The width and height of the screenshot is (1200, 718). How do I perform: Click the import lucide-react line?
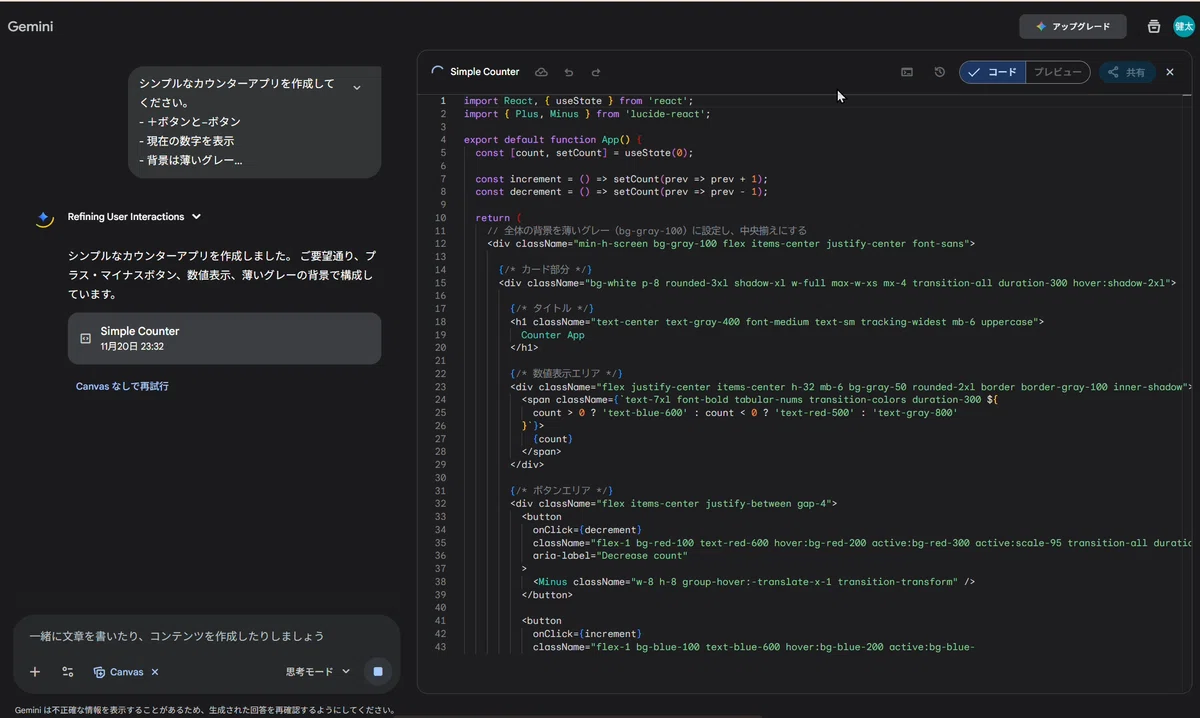click(587, 114)
